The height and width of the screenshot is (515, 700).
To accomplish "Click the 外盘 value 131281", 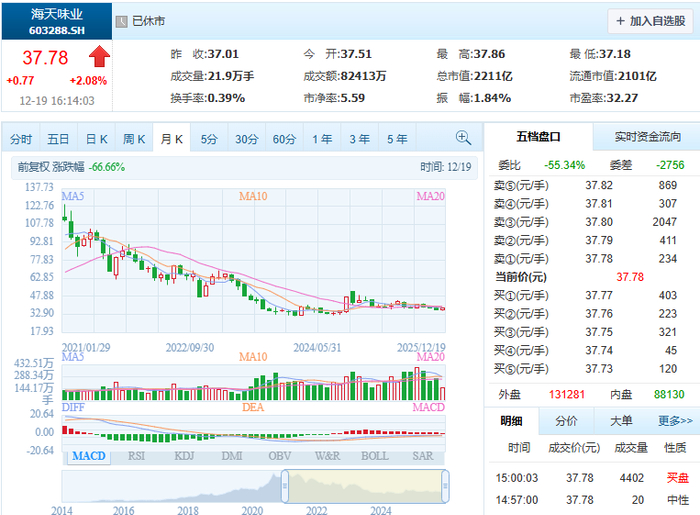I will pyautogui.click(x=567, y=395).
